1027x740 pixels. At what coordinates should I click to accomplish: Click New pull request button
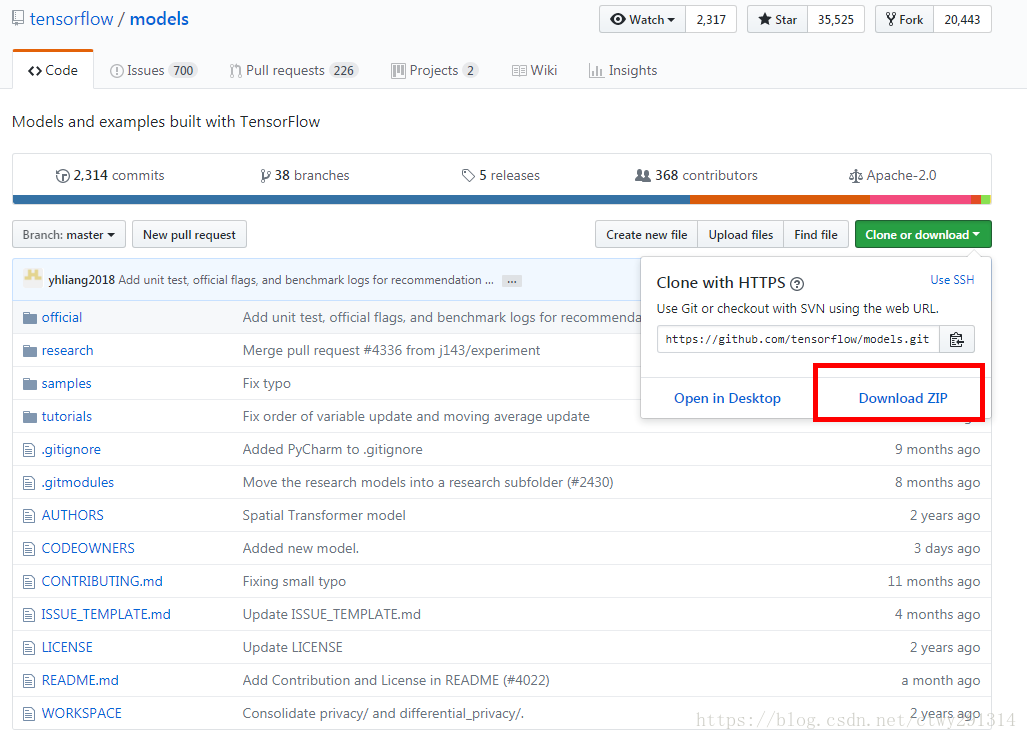coord(189,234)
